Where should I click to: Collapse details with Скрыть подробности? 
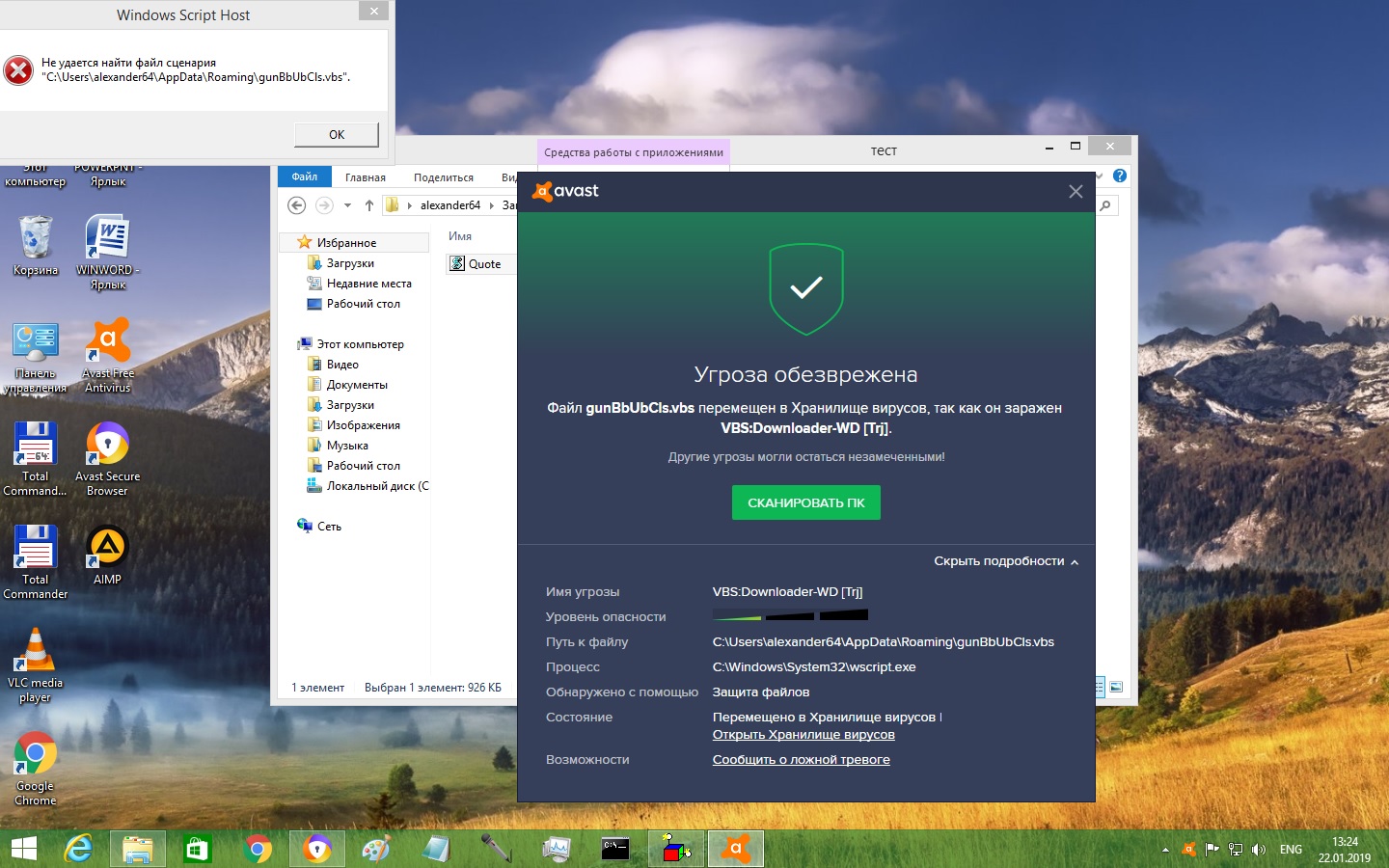1006,561
